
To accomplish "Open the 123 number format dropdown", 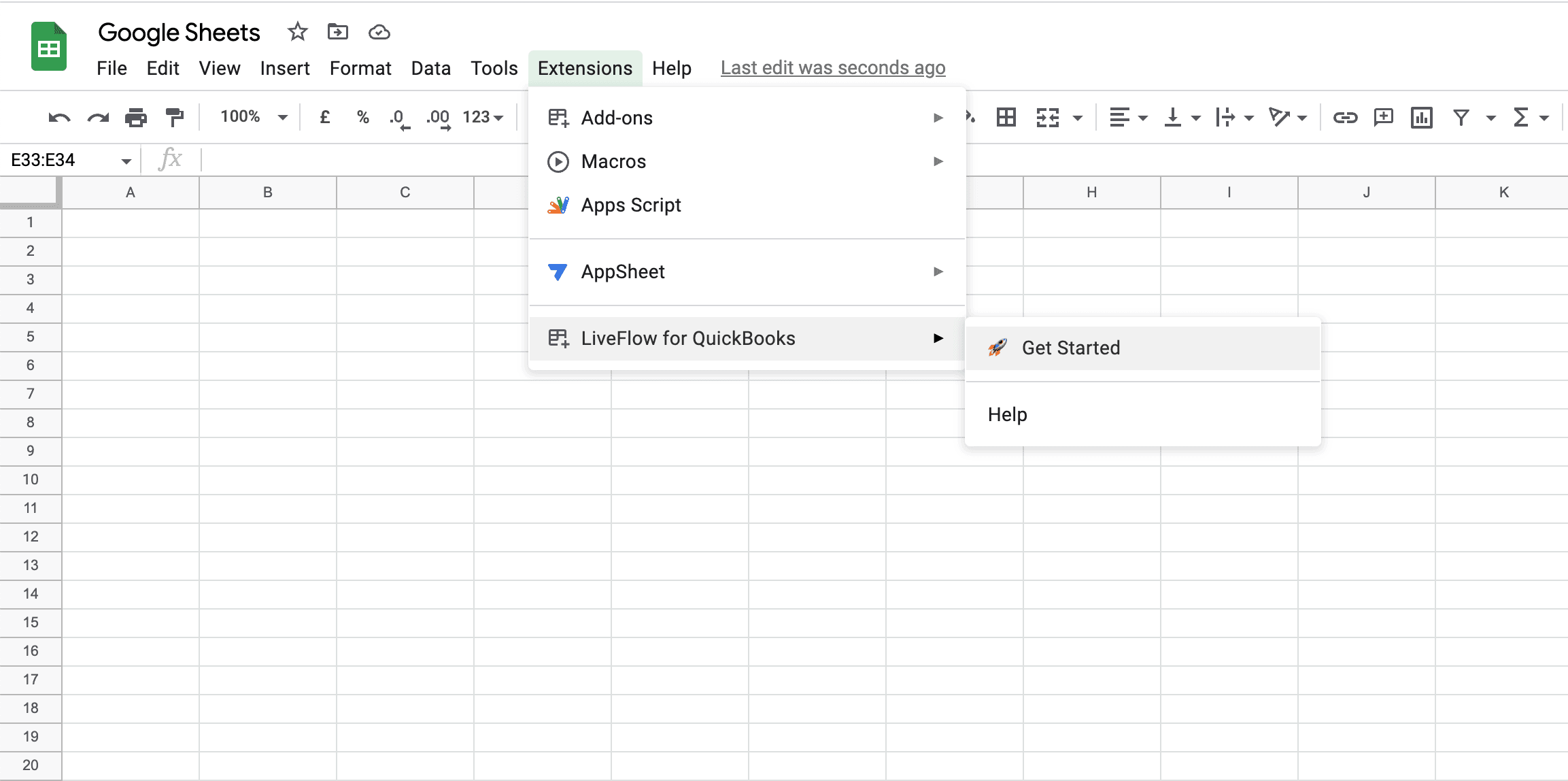I will pyautogui.click(x=483, y=117).
